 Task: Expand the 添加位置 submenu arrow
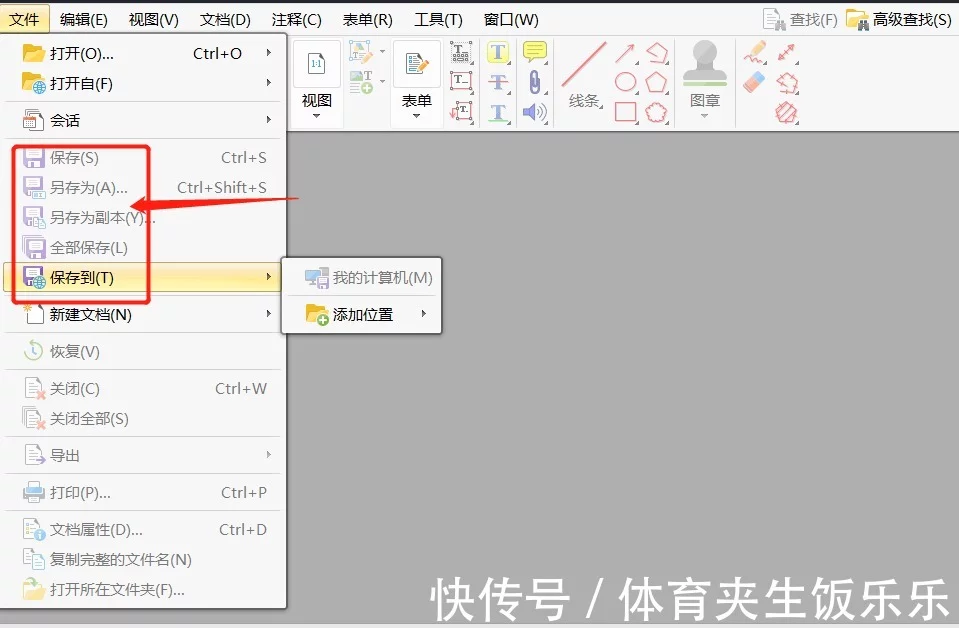423,314
